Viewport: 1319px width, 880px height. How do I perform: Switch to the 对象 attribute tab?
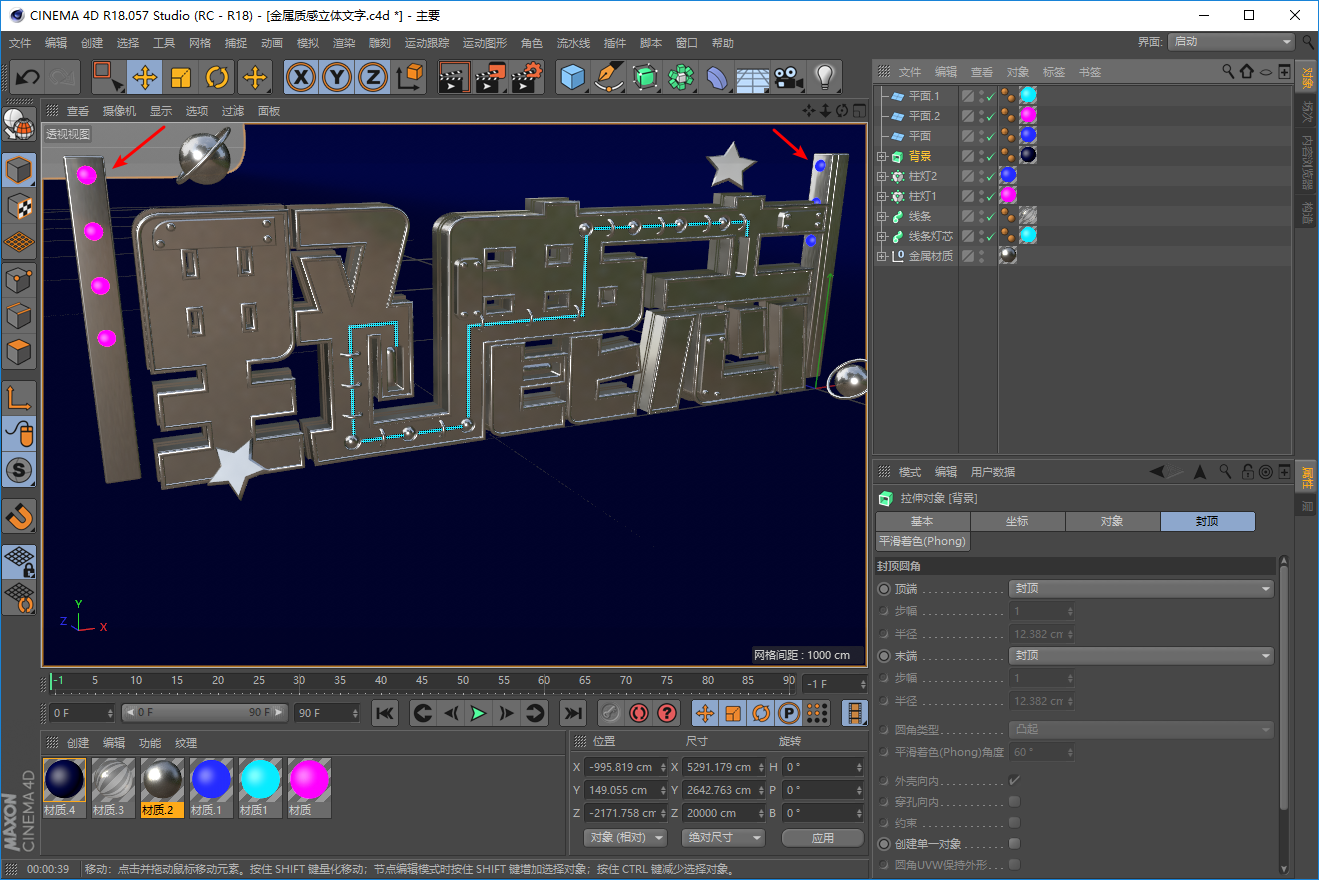[x=1113, y=521]
